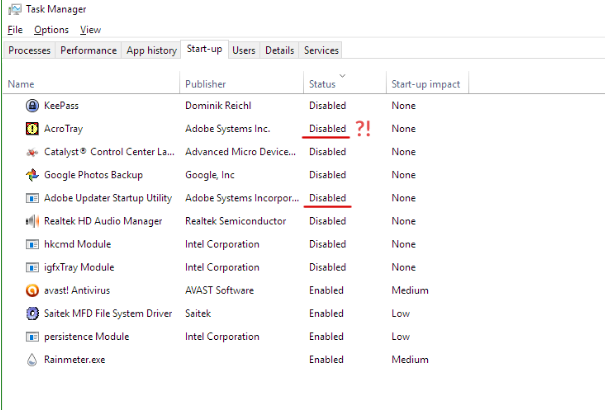Image resolution: width=605 pixels, height=410 pixels.
Task: Open the View menu
Action: click(x=91, y=30)
